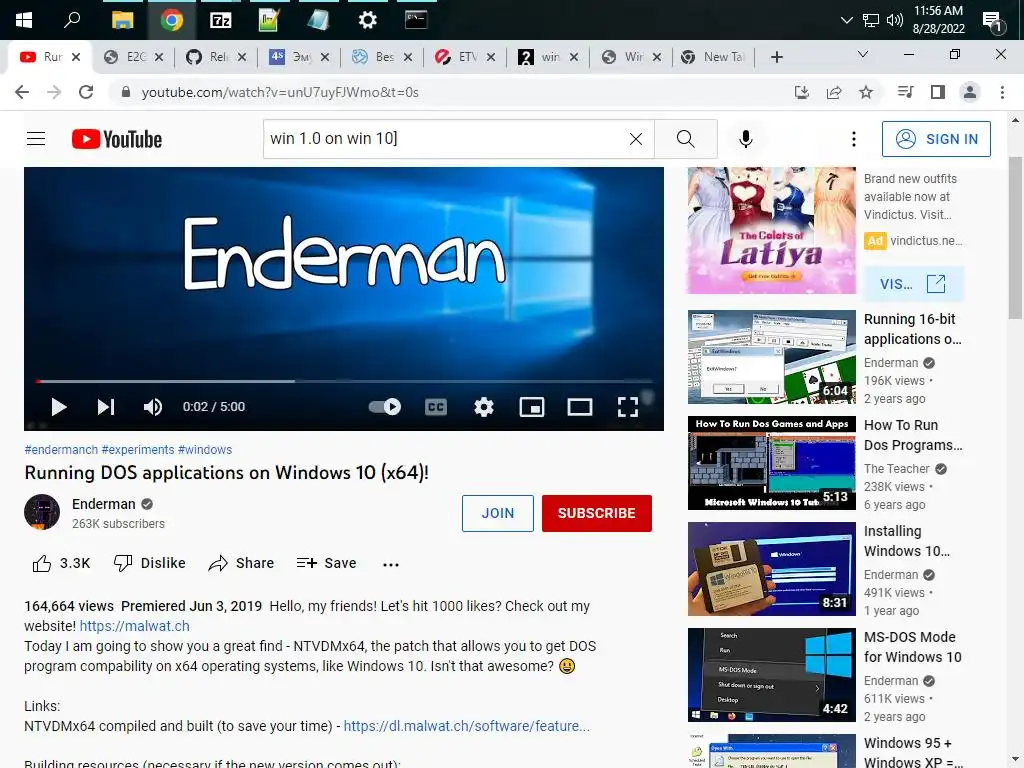Reload the page
The image size is (1024, 768).
pos(86,92)
